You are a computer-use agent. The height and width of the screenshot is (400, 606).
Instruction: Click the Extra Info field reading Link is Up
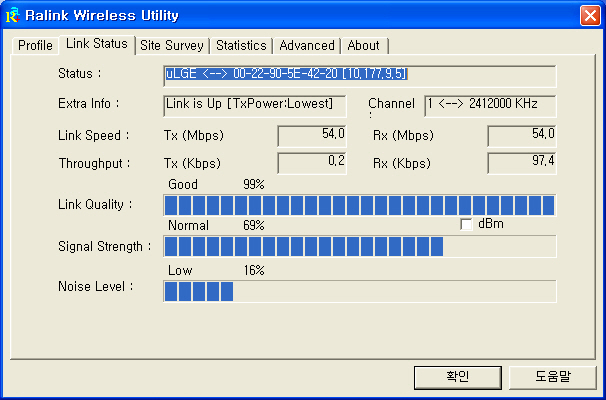[x=255, y=105]
